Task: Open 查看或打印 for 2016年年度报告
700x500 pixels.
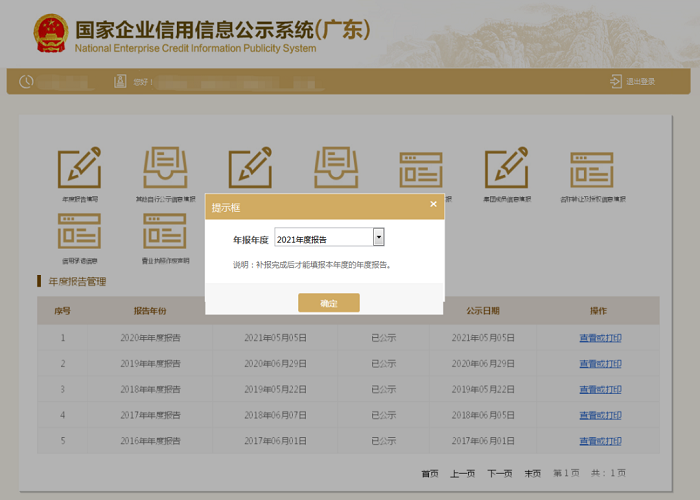Action: pyautogui.click(x=600, y=441)
